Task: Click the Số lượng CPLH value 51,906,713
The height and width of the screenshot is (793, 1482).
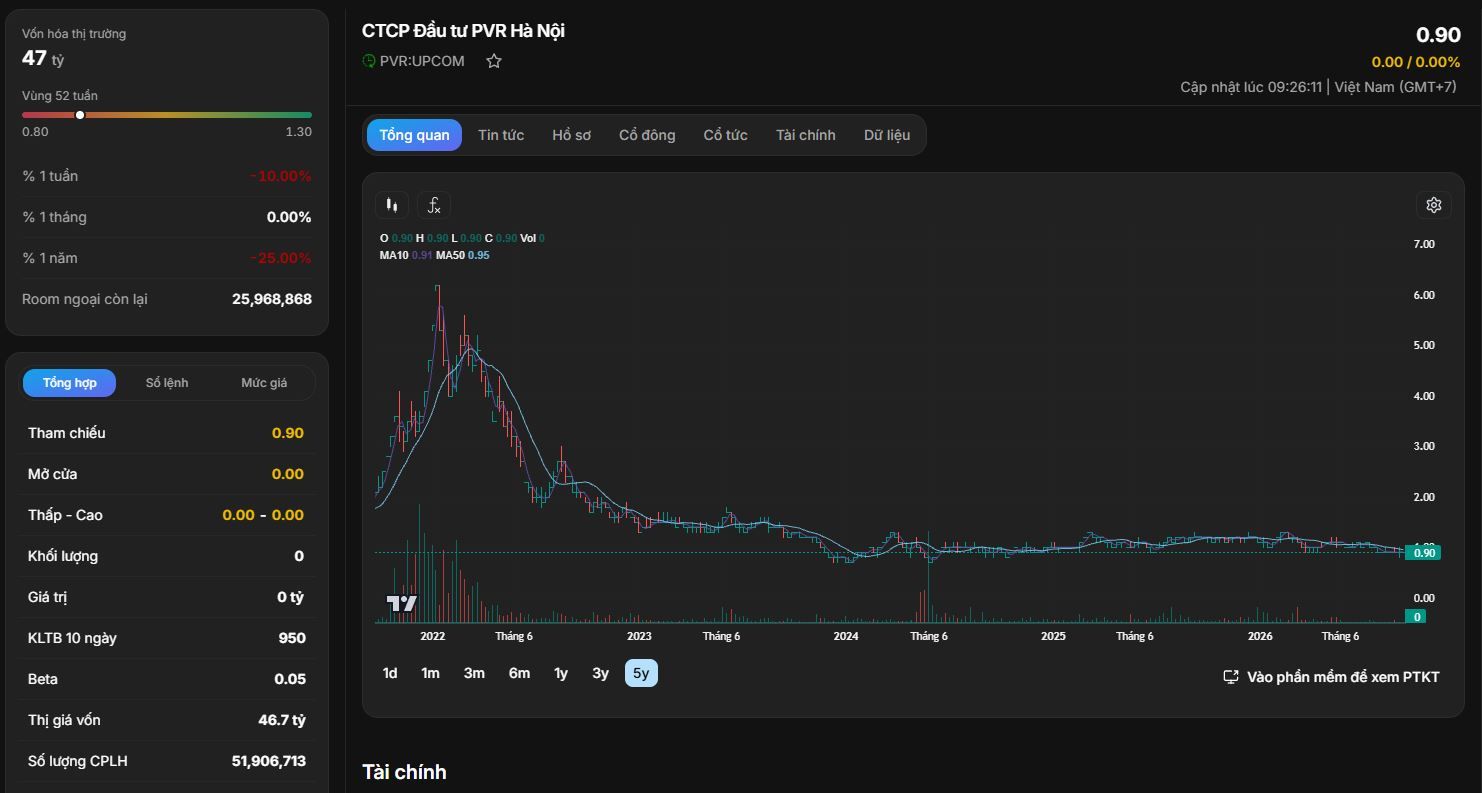Action: tap(269, 761)
